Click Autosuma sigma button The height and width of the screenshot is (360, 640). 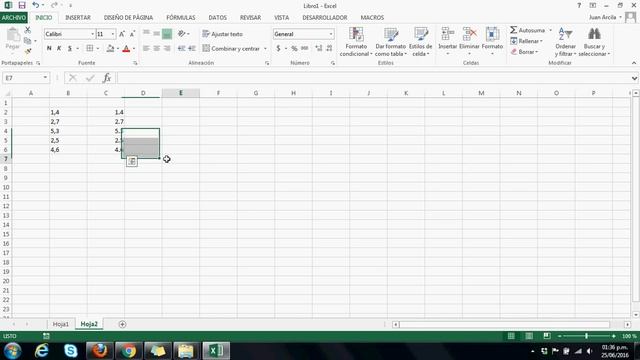coord(527,30)
